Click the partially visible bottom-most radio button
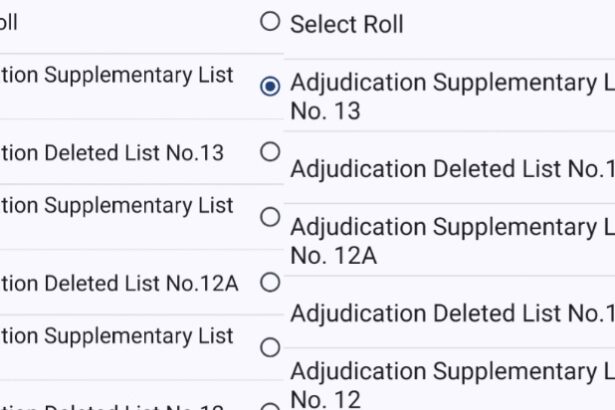Viewport: 615px width, 410px height. pyautogui.click(x=269, y=406)
